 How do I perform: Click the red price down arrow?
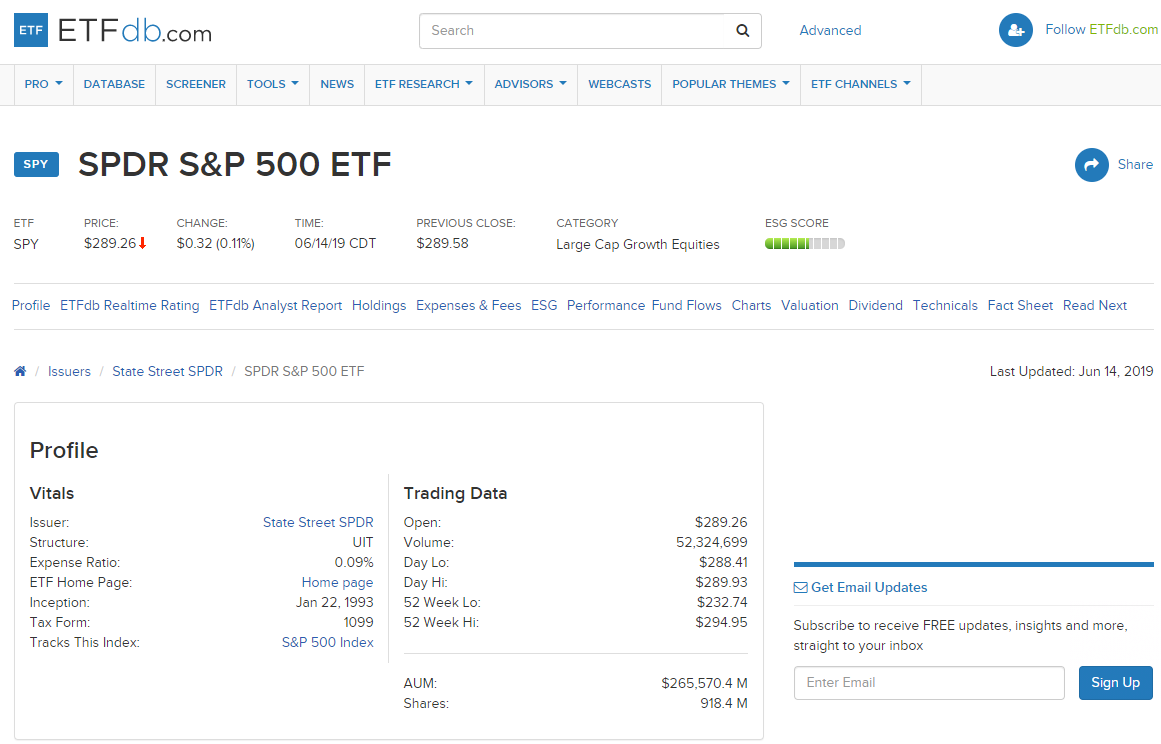click(143, 244)
